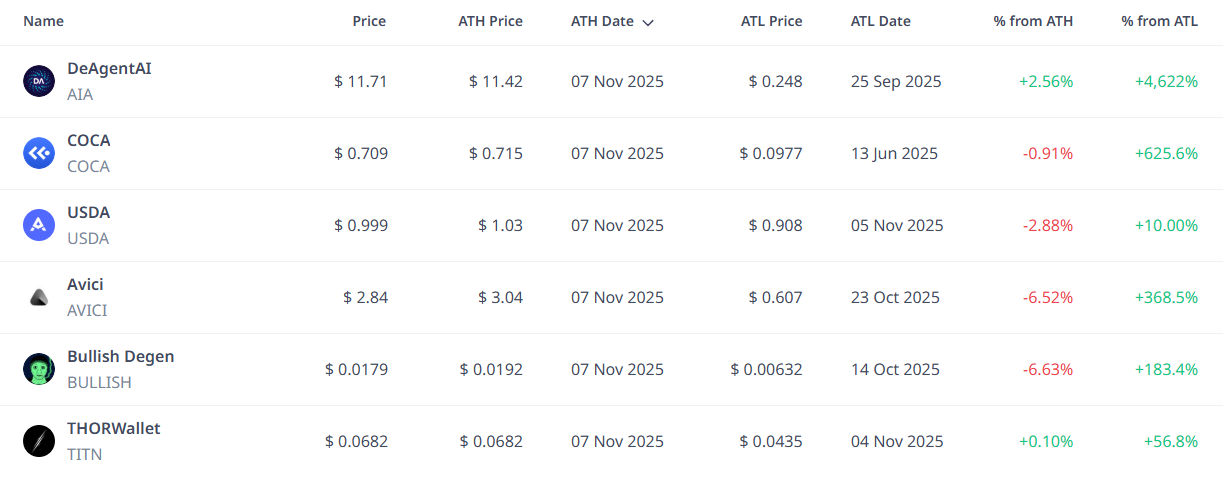Sort by ATL Date column header
Viewport: 1223px width, 477px height.
pyautogui.click(x=880, y=21)
